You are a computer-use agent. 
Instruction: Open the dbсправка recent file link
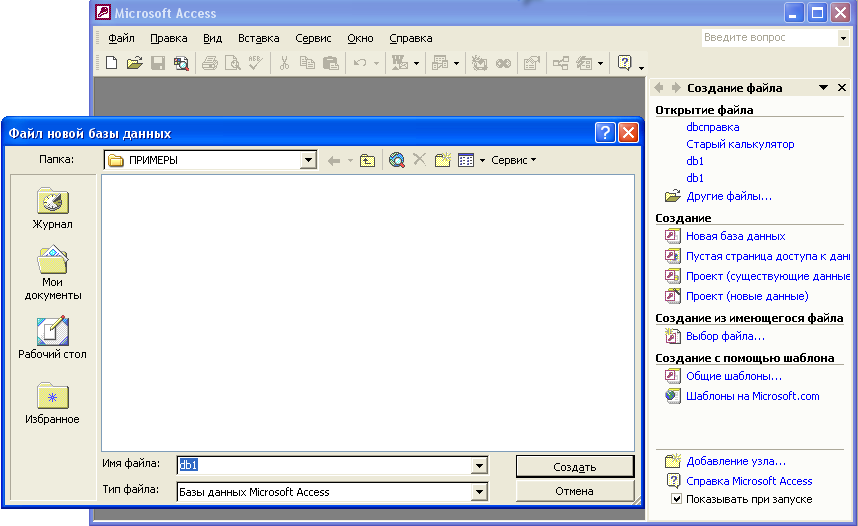[x=712, y=127]
